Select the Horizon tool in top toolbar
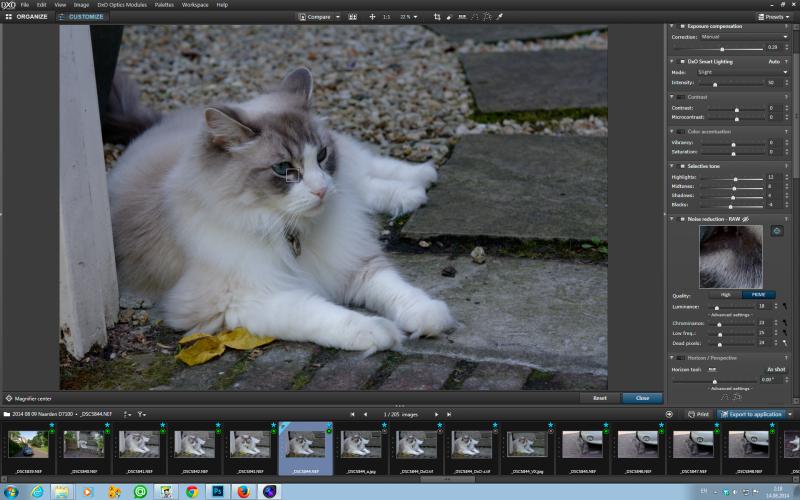Screen dimensions: 800x500 coord(462,17)
